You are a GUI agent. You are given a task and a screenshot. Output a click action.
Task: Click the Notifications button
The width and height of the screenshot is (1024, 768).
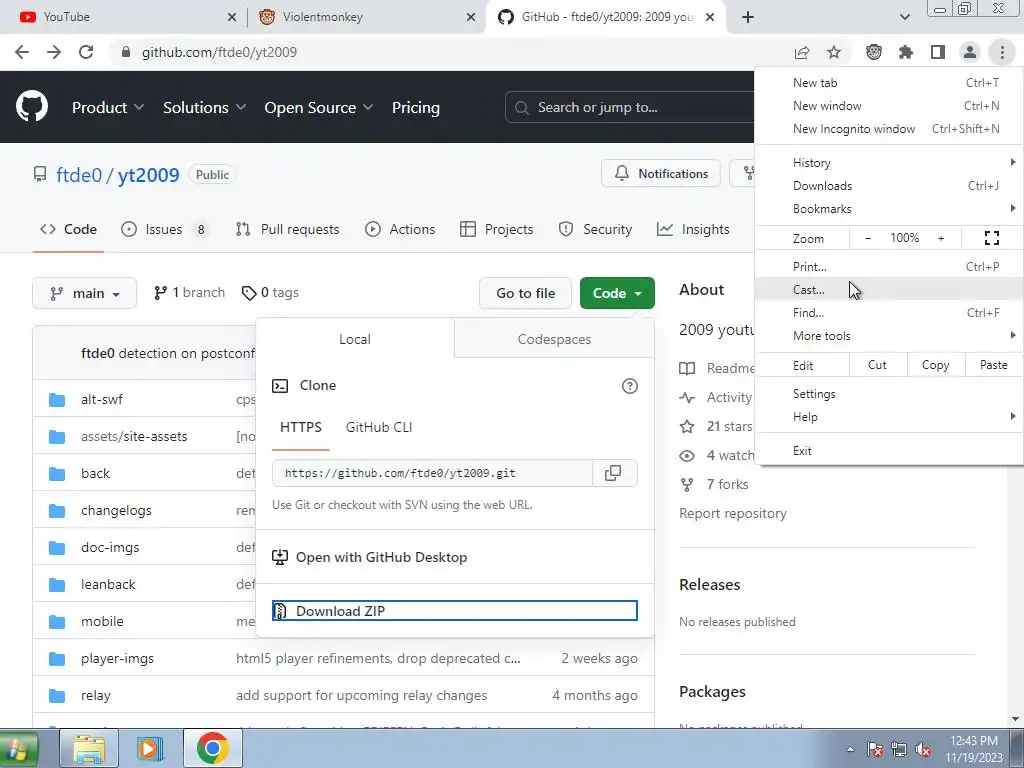(x=661, y=174)
